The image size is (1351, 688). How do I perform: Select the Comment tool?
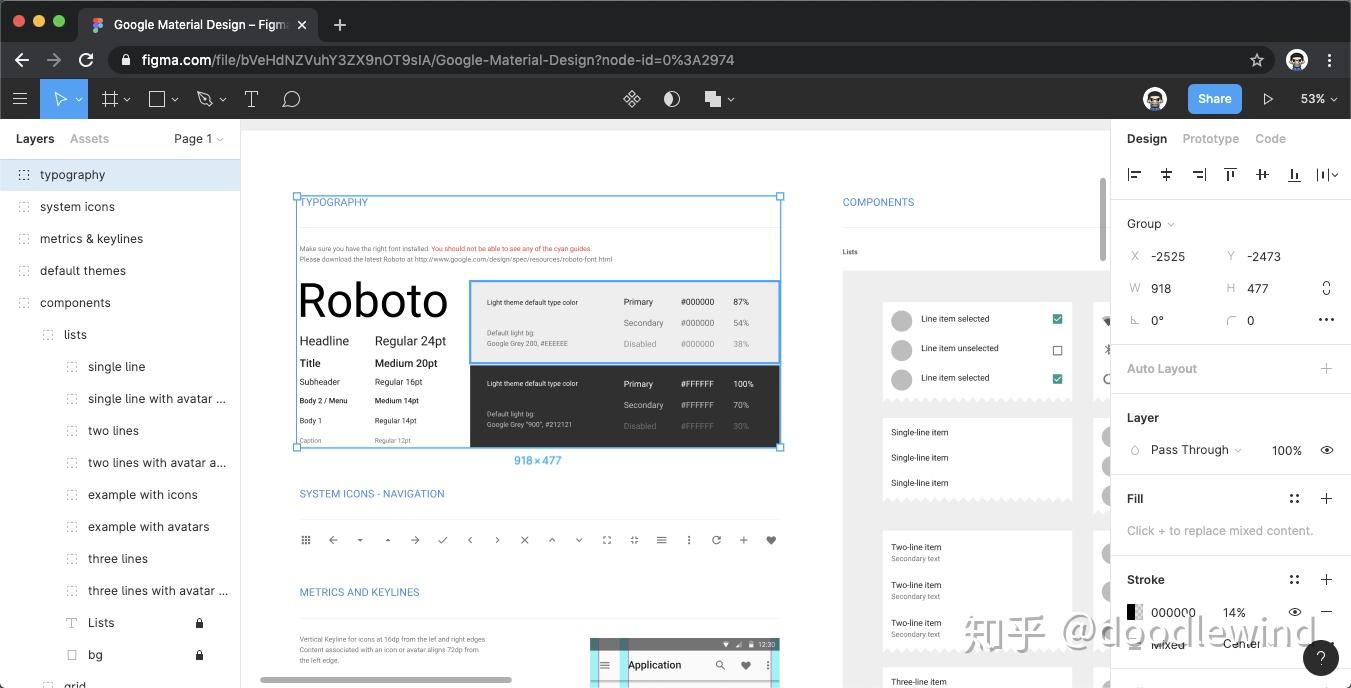point(291,99)
